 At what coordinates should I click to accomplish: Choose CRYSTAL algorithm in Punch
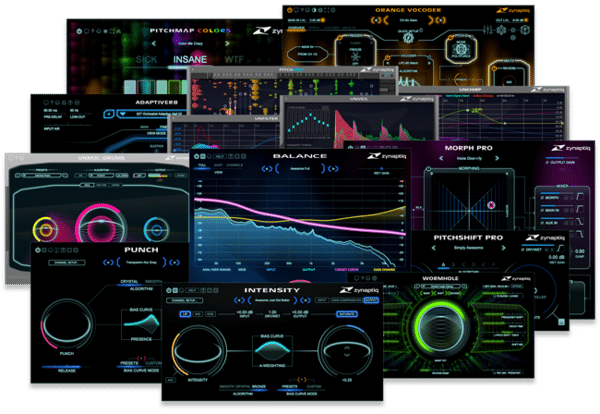coord(129,282)
